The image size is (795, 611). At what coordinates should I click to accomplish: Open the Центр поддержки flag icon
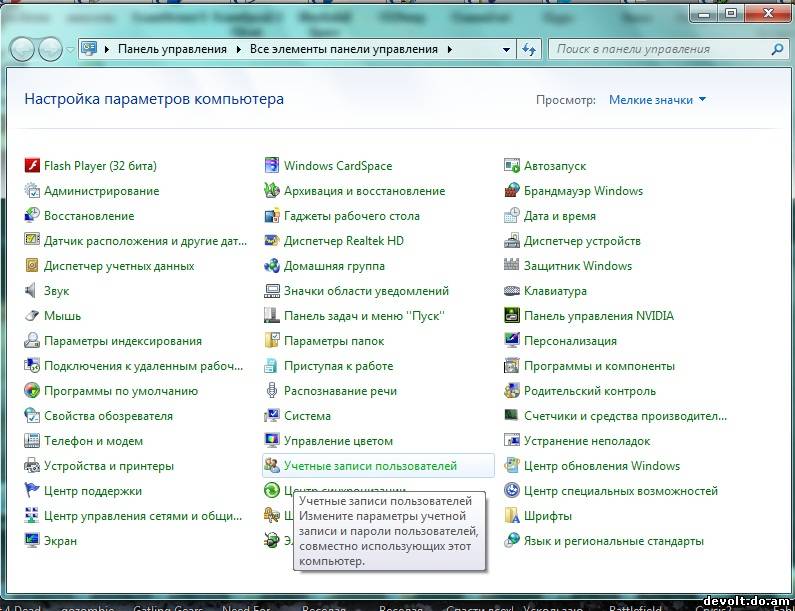pos(32,490)
